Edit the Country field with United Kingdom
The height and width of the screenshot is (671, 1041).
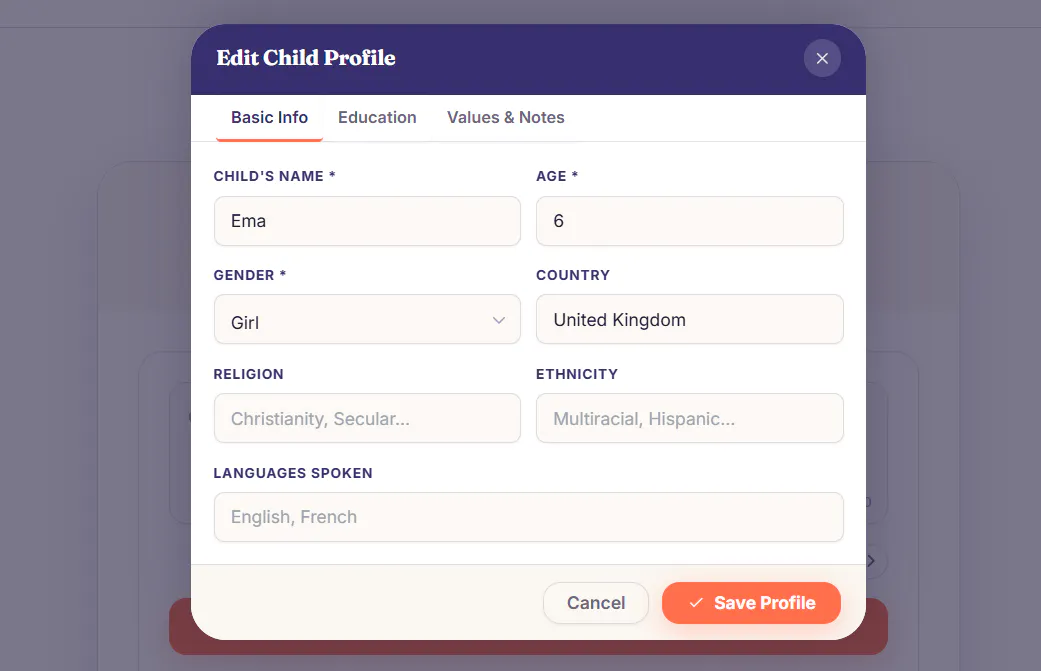tap(690, 320)
